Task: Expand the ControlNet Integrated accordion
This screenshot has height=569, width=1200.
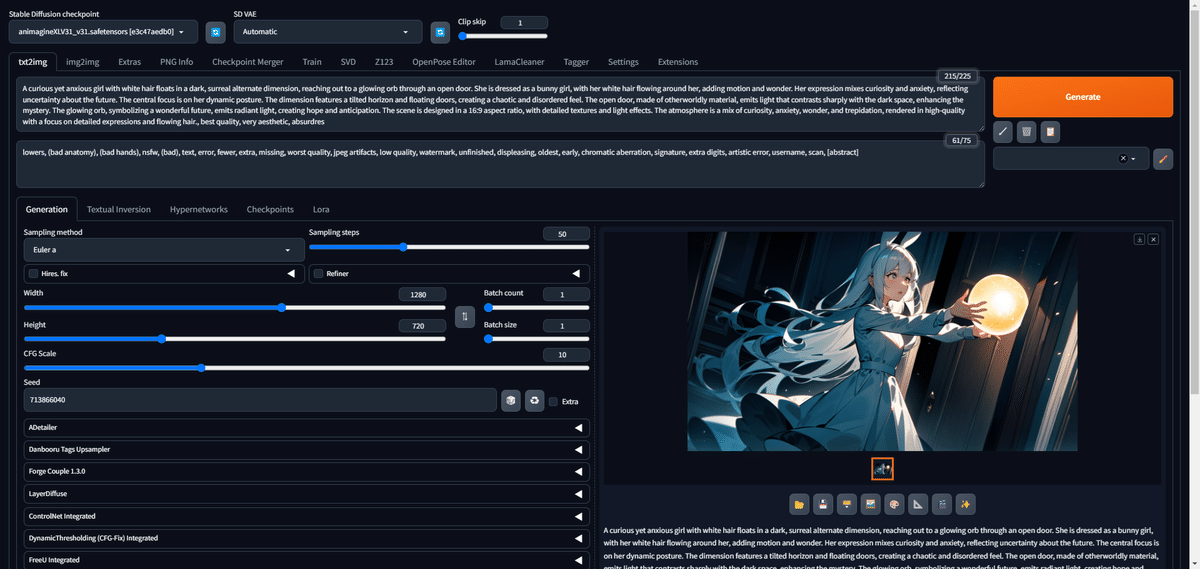Action: [306, 516]
